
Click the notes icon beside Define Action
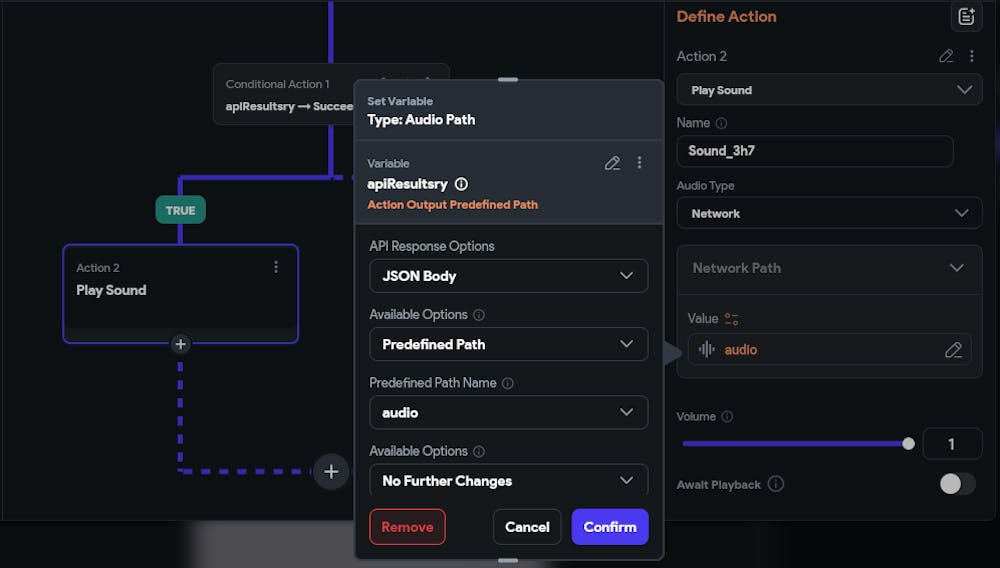[x=965, y=17]
